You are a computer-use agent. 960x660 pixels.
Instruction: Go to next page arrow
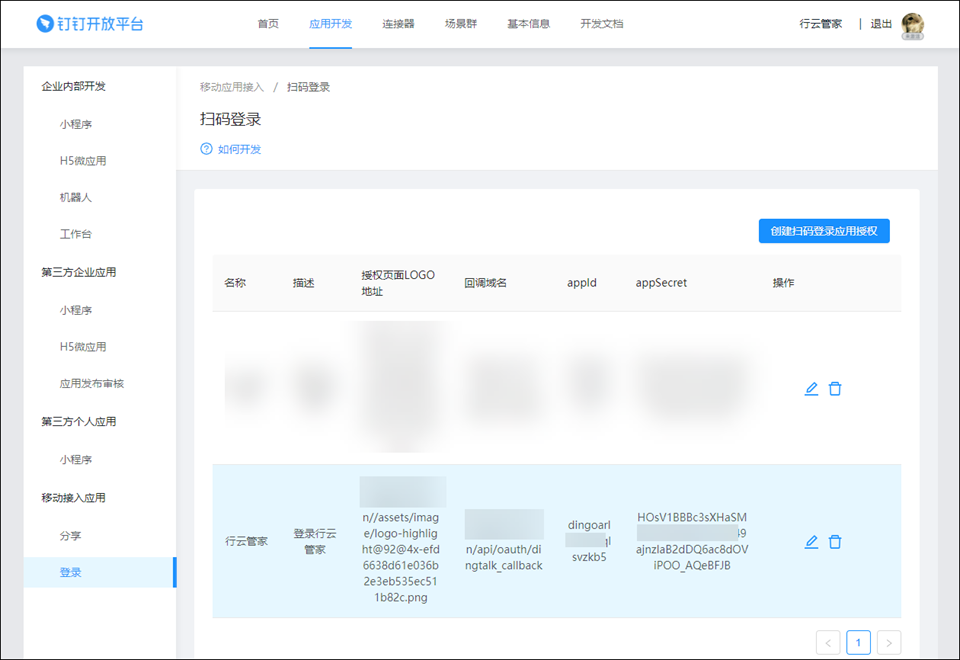coord(890,642)
